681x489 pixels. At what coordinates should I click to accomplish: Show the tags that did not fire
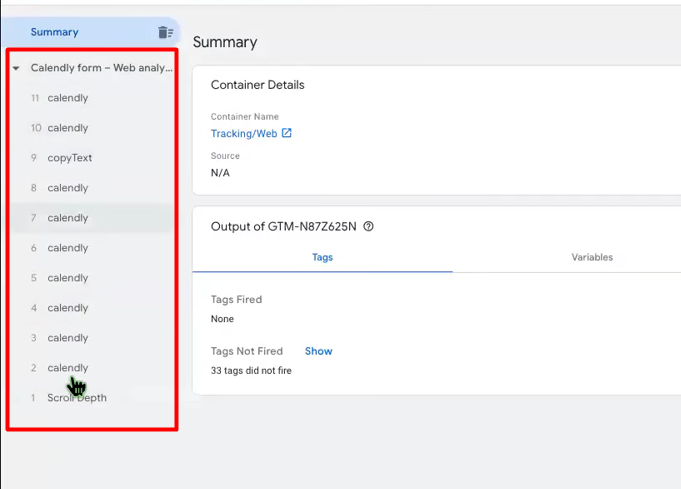(318, 351)
